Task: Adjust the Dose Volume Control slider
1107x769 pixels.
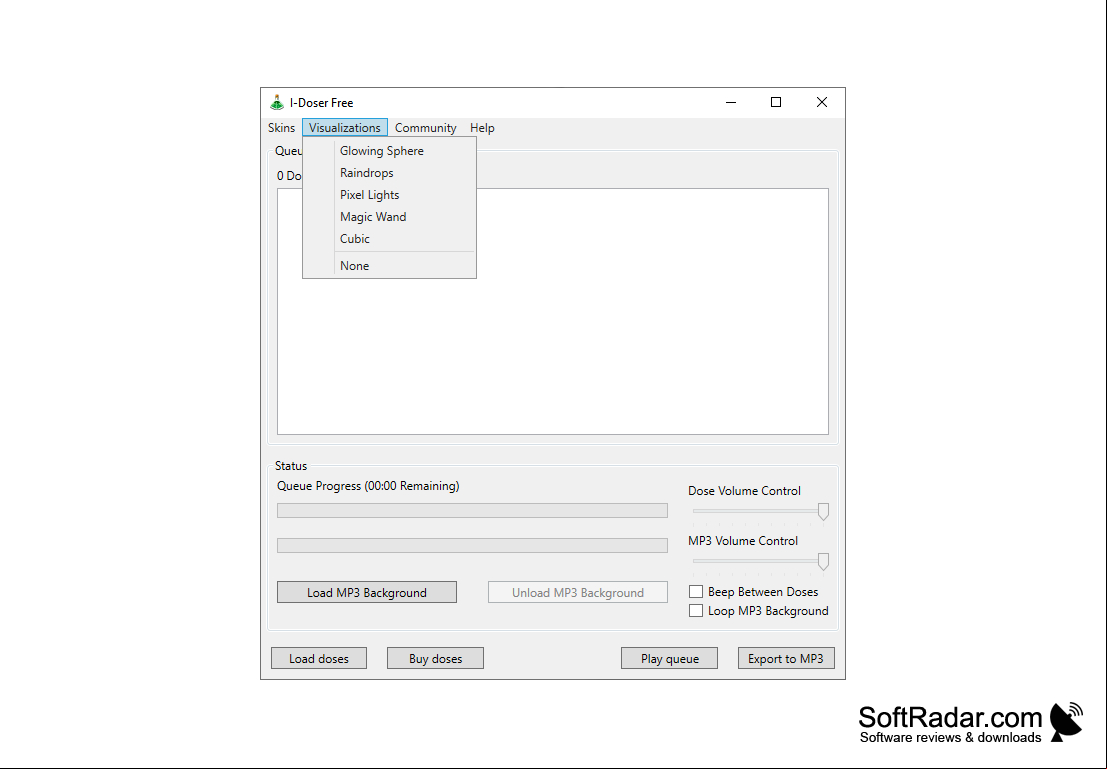Action: (823, 511)
